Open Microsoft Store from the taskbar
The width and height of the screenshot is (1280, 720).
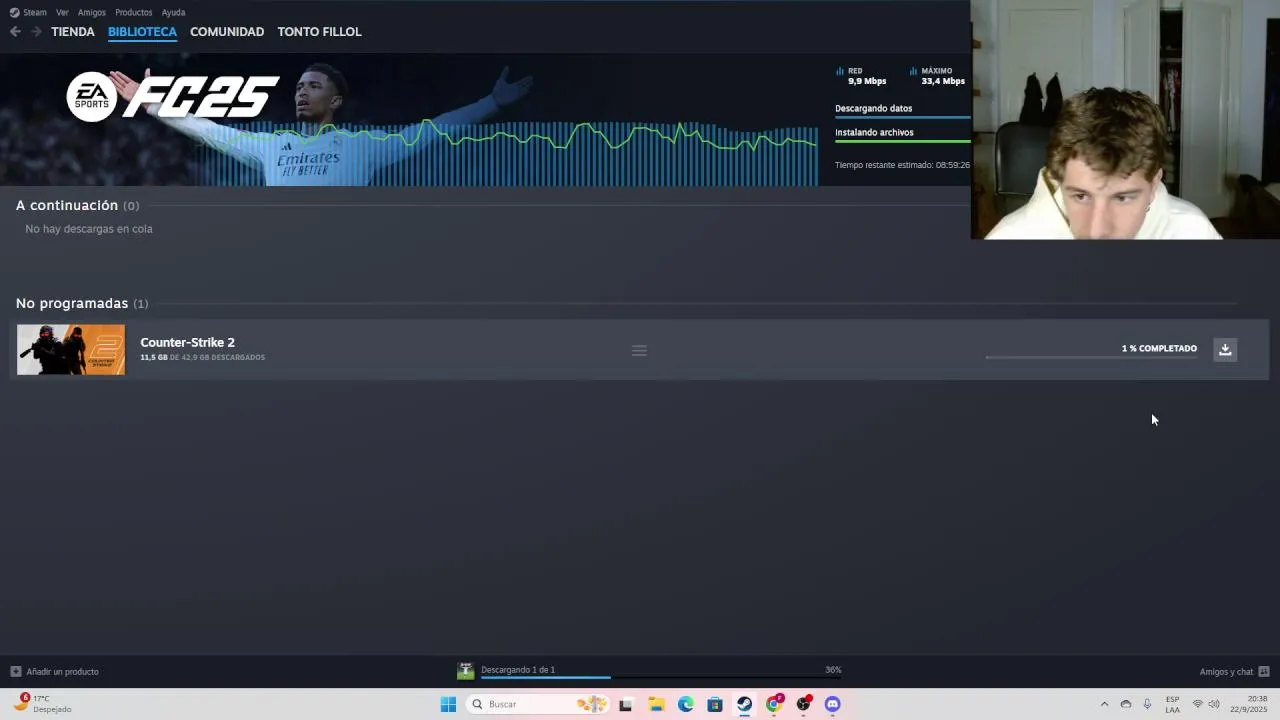[x=714, y=704]
